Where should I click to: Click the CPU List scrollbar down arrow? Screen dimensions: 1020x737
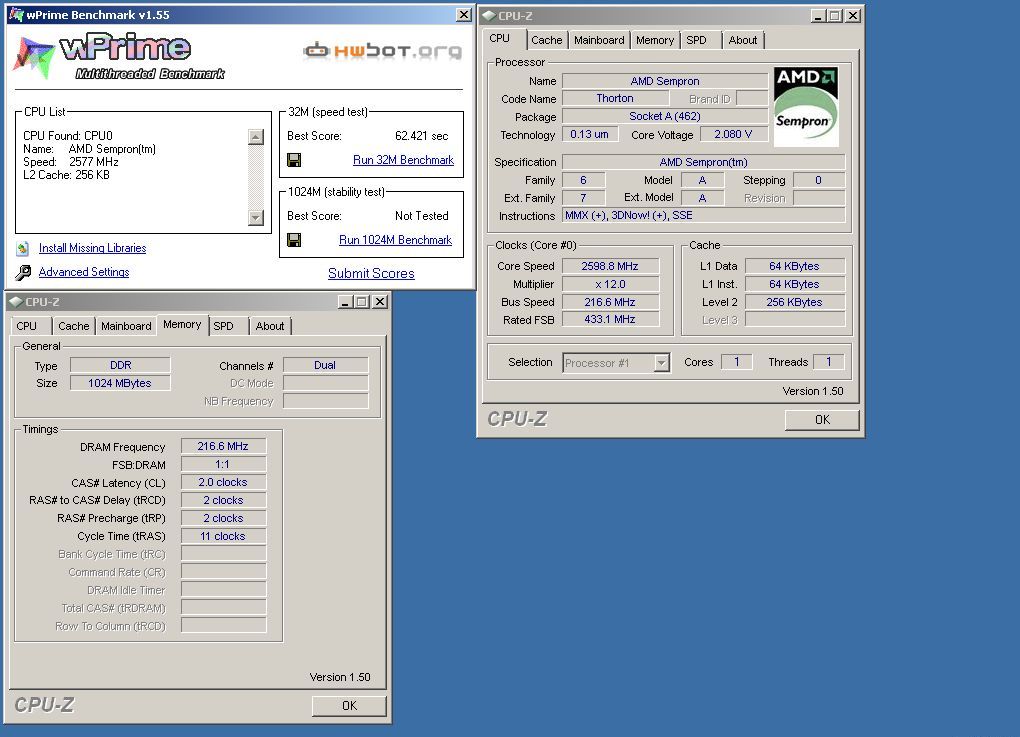pos(256,217)
